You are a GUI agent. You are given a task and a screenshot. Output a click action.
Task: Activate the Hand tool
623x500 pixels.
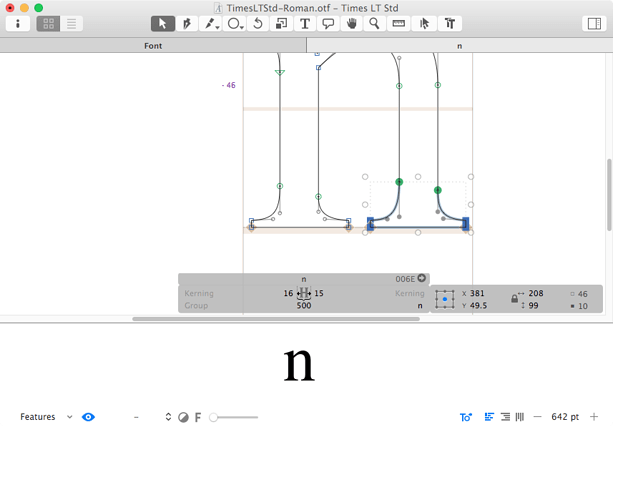pos(351,23)
